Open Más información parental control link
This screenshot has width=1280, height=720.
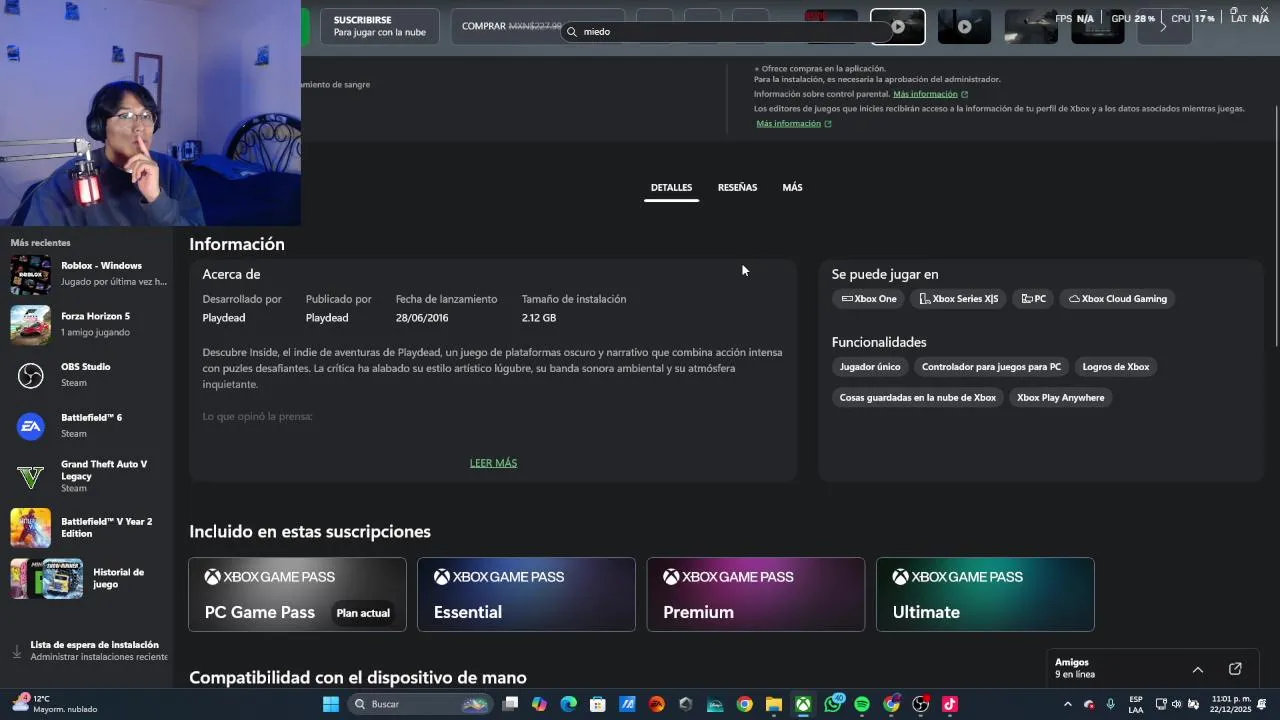point(925,94)
